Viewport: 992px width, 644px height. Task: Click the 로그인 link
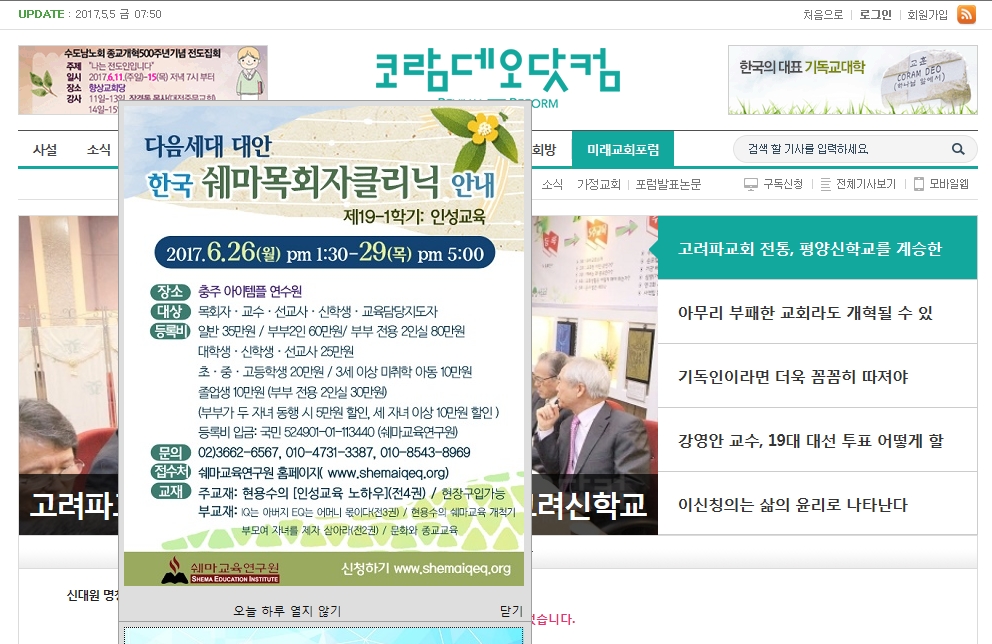874,15
